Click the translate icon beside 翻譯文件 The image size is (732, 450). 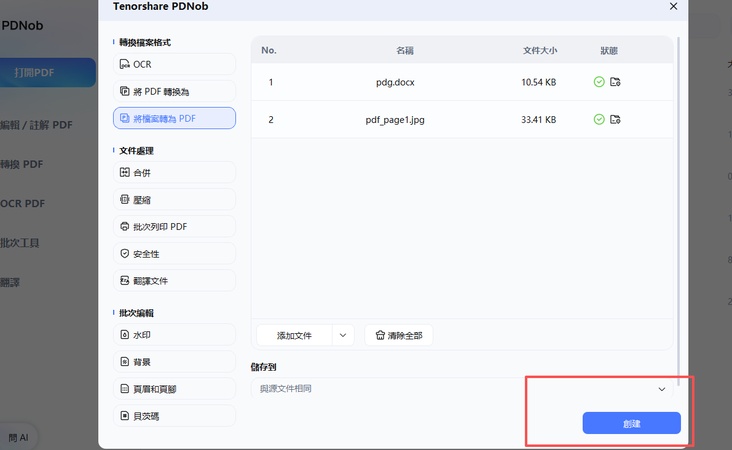pos(125,281)
